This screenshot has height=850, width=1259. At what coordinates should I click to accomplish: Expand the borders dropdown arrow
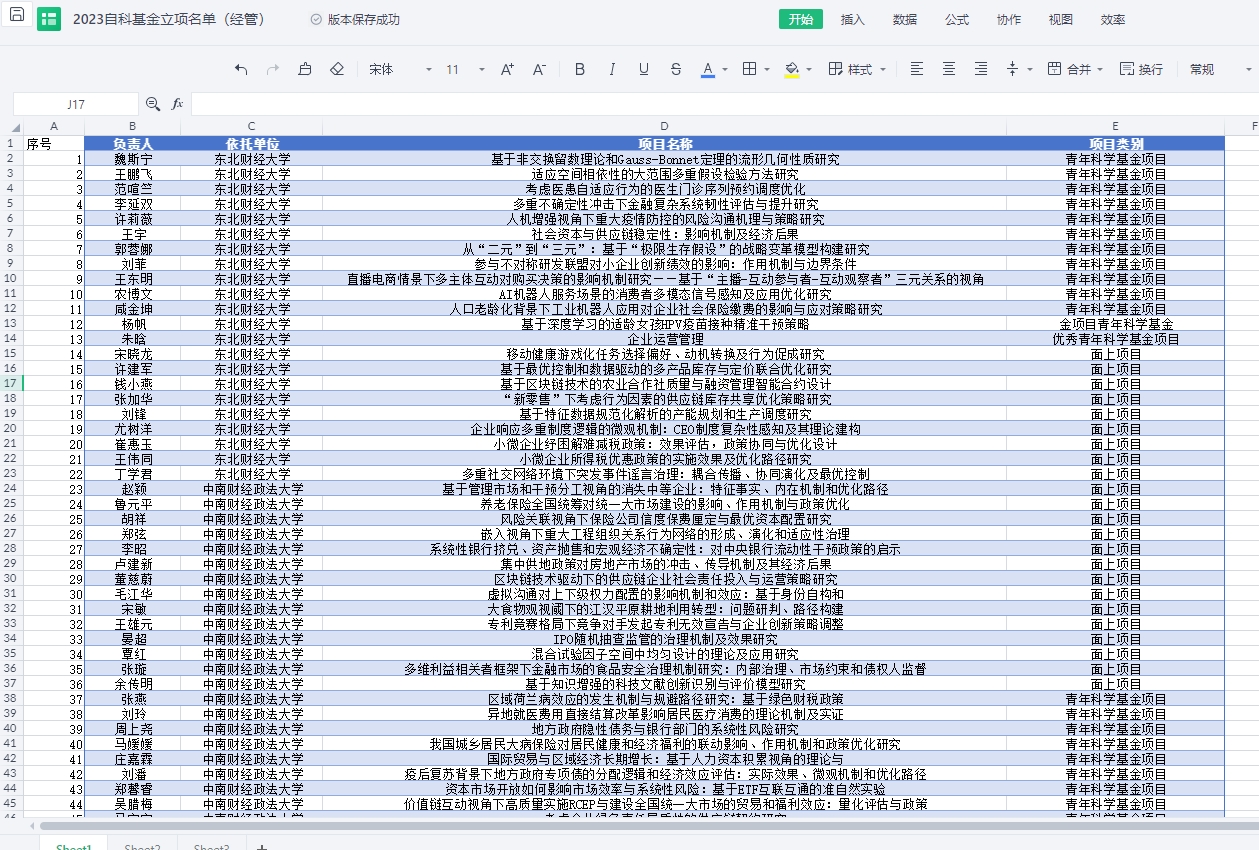767,70
